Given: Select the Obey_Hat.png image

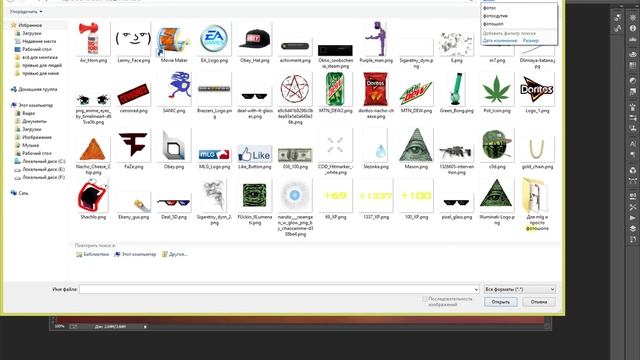Looking at the screenshot, I should [254, 39].
